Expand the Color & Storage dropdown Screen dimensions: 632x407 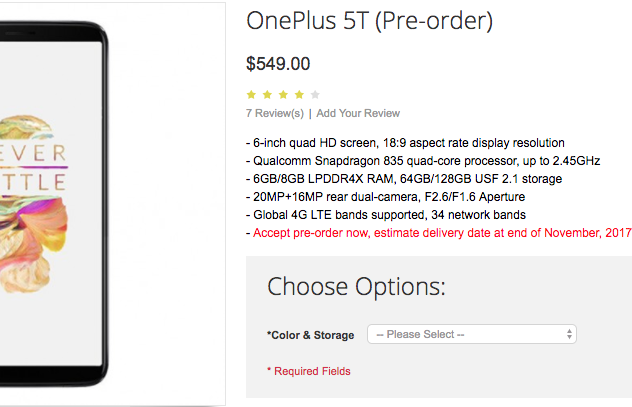[x=472, y=334]
